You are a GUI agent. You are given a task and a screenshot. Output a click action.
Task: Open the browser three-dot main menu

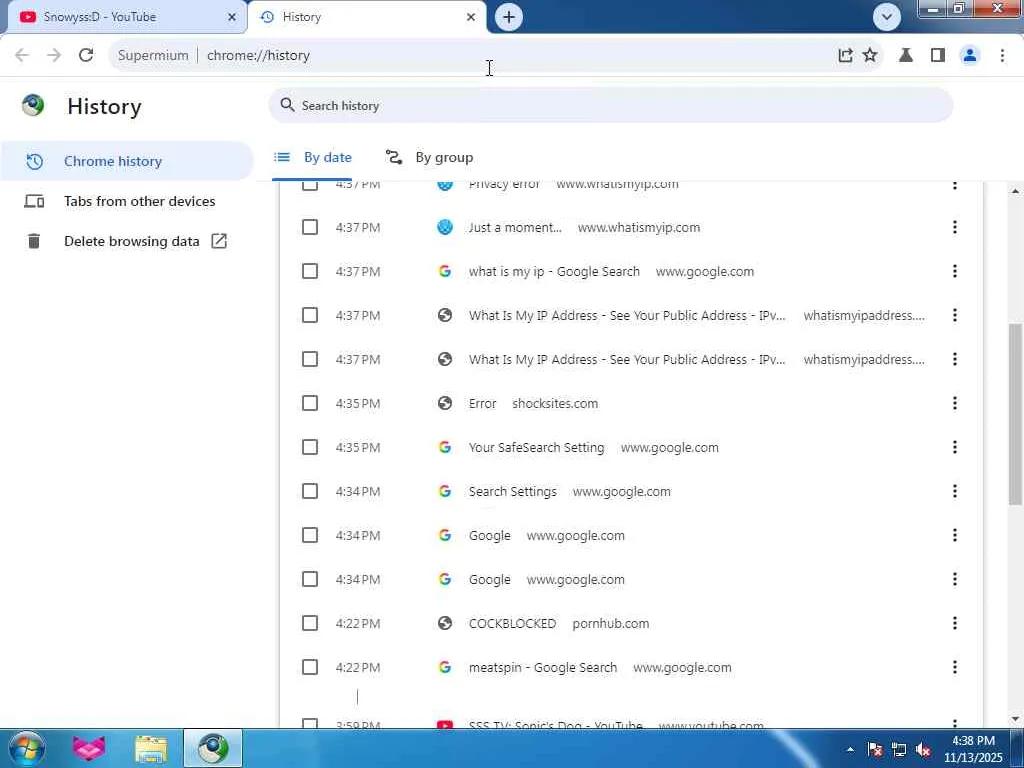click(x=1002, y=55)
